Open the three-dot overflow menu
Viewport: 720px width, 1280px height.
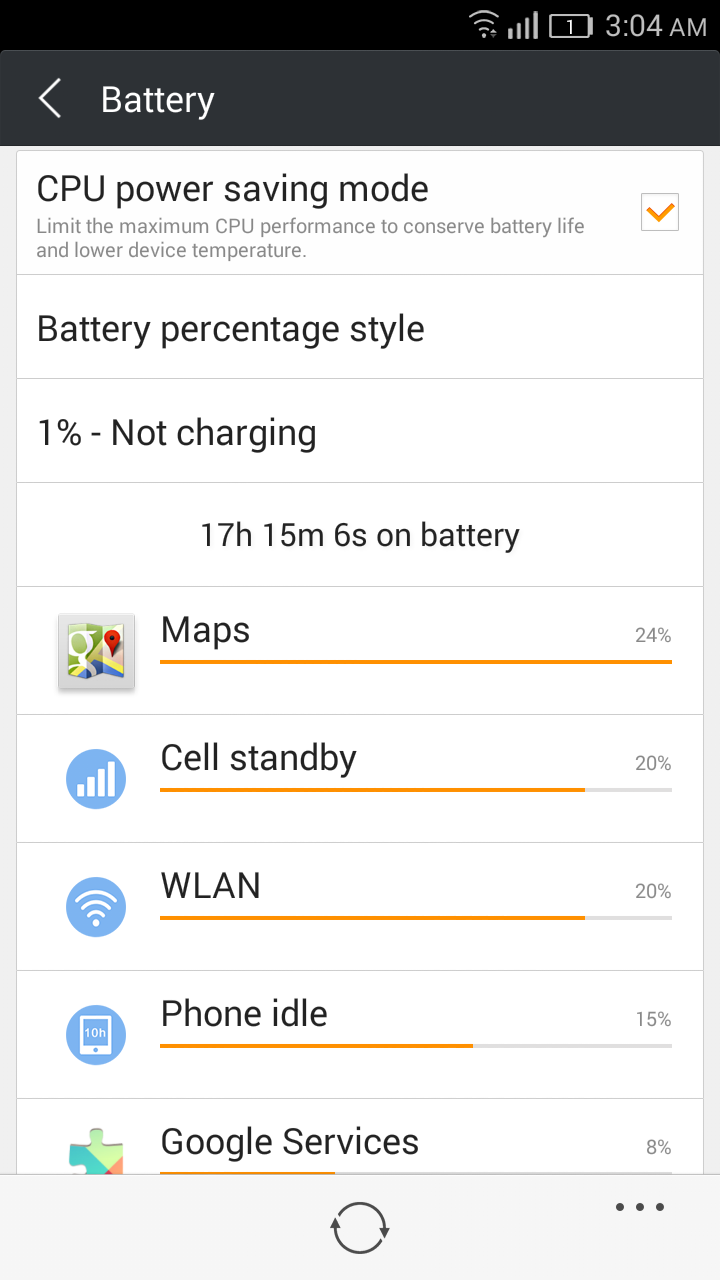coord(640,1207)
